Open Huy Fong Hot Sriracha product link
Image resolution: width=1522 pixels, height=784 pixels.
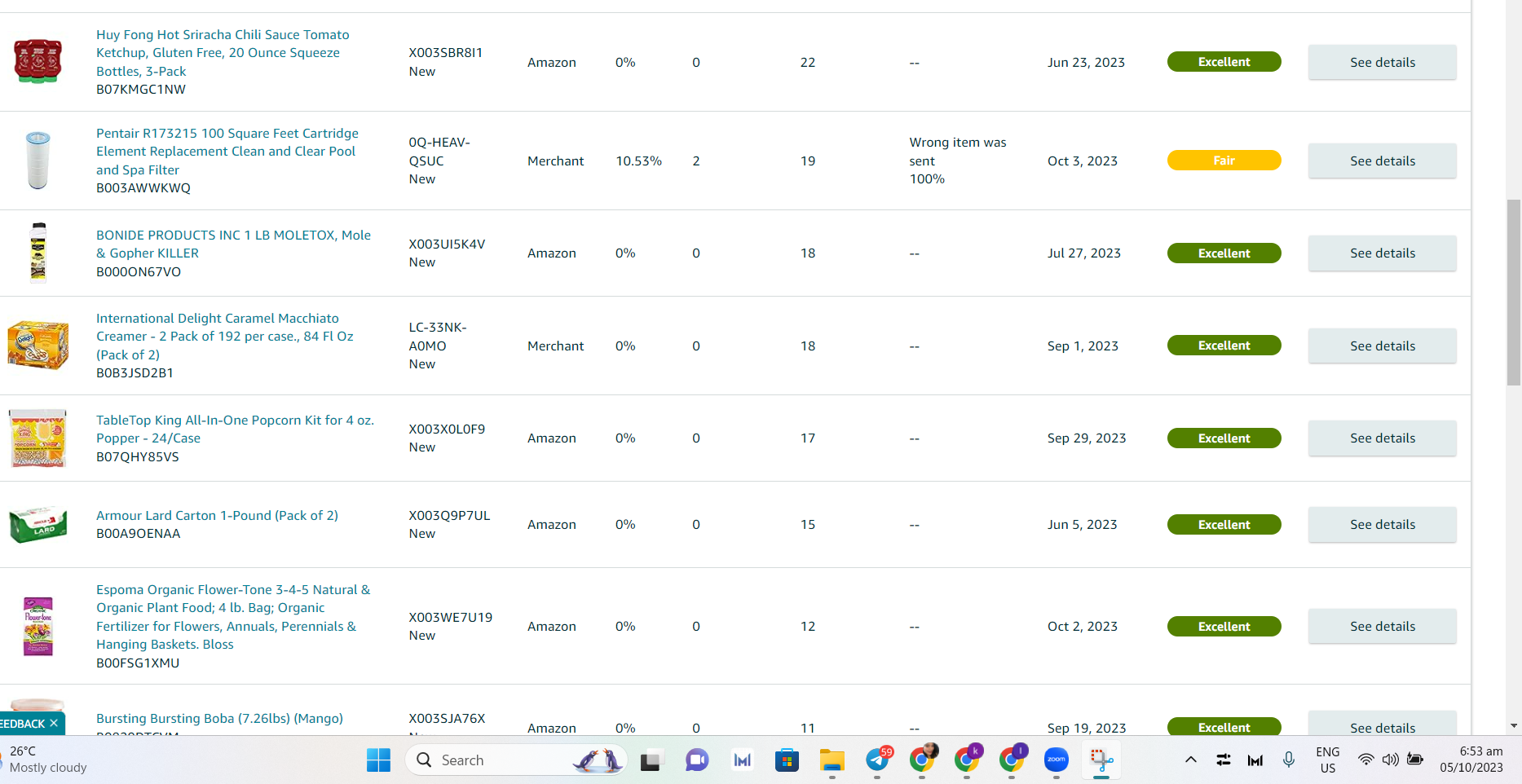(223, 53)
